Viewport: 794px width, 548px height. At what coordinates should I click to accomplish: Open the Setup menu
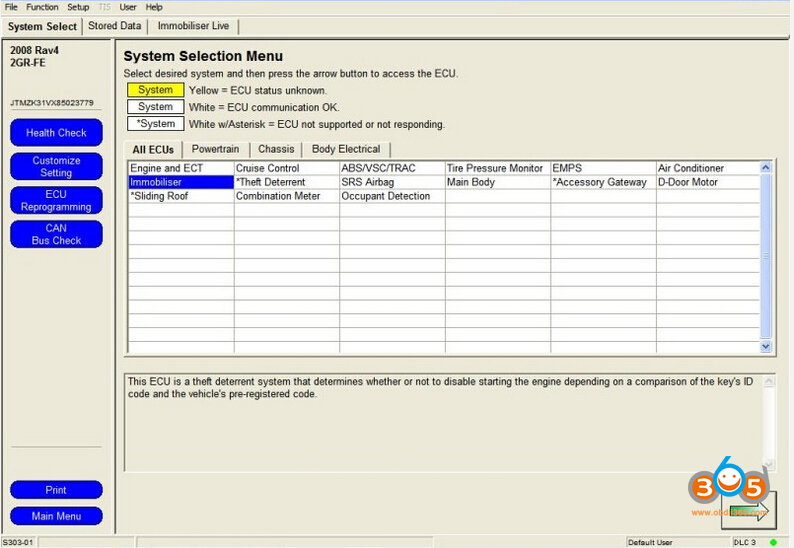[78, 7]
